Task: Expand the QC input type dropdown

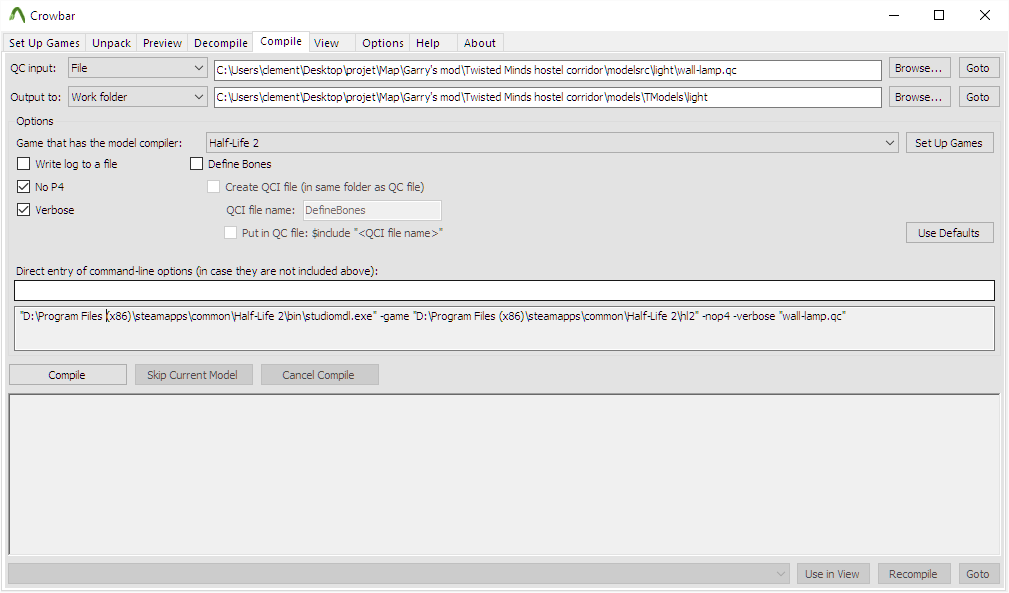Action: pos(138,68)
